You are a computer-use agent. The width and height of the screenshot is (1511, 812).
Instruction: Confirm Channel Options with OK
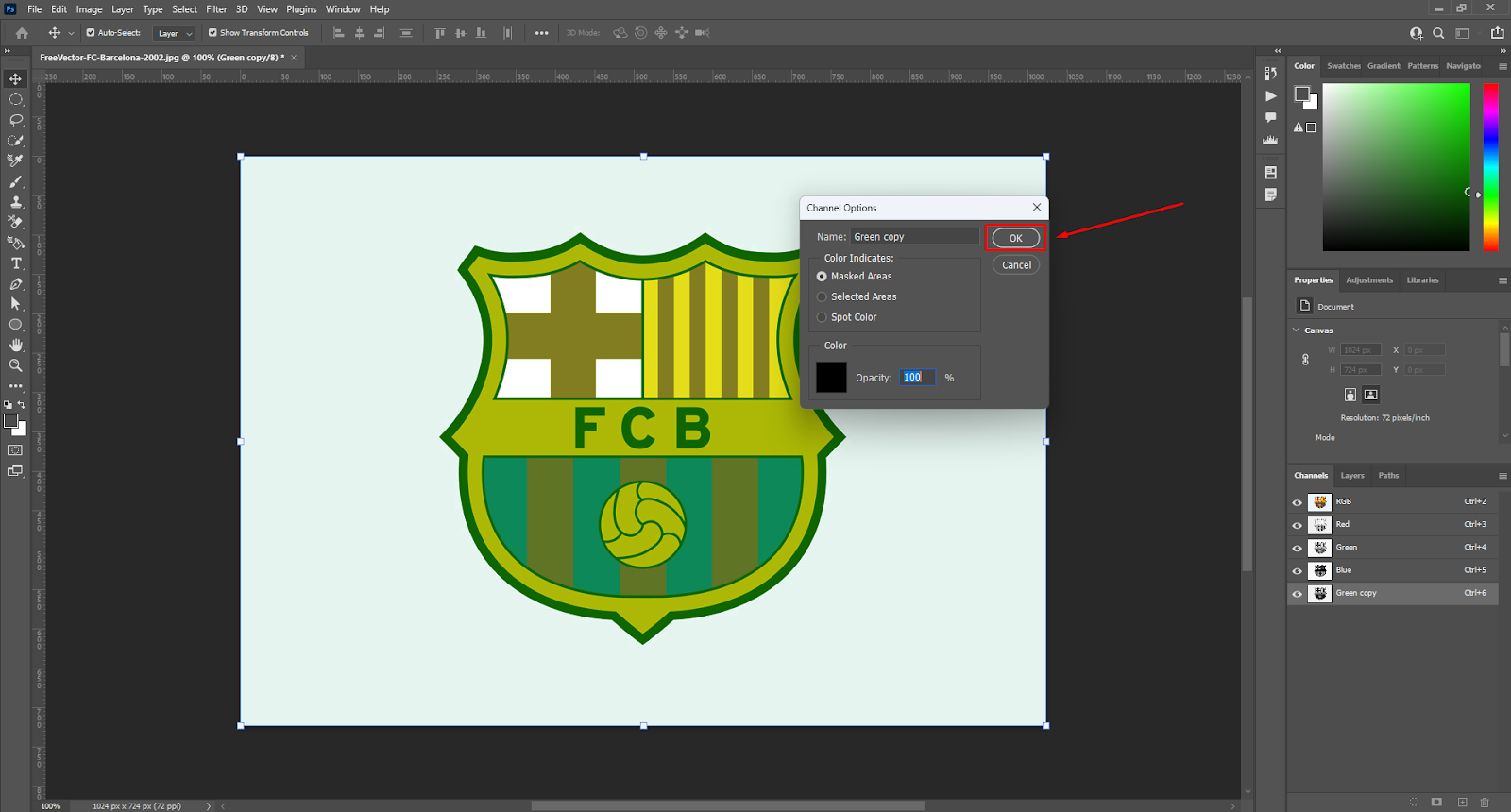point(1016,238)
